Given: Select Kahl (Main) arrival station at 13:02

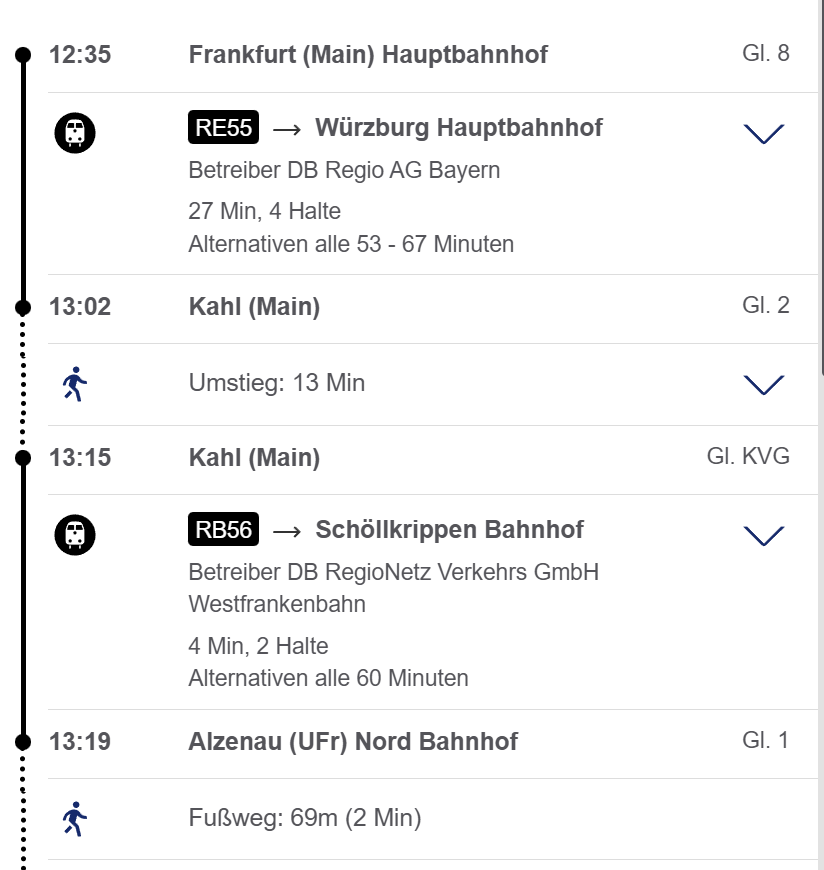Looking at the screenshot, I should 254,306.
